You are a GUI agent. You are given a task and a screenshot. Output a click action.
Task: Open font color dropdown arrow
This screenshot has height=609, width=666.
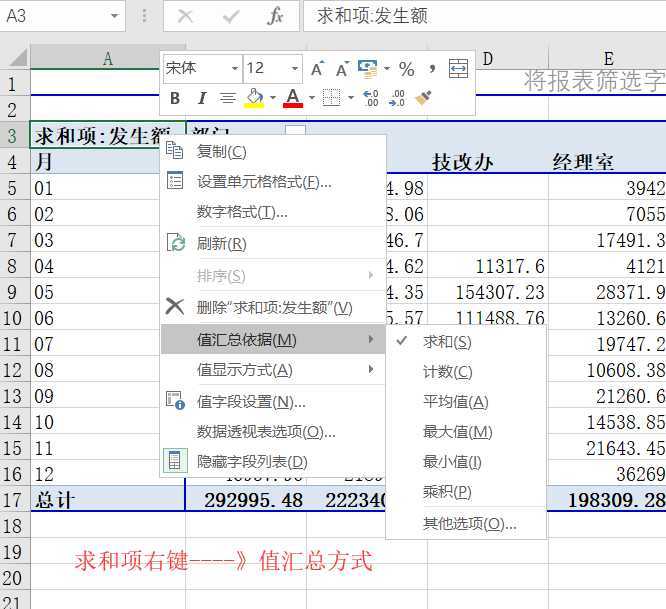click(x=312, y=98)
